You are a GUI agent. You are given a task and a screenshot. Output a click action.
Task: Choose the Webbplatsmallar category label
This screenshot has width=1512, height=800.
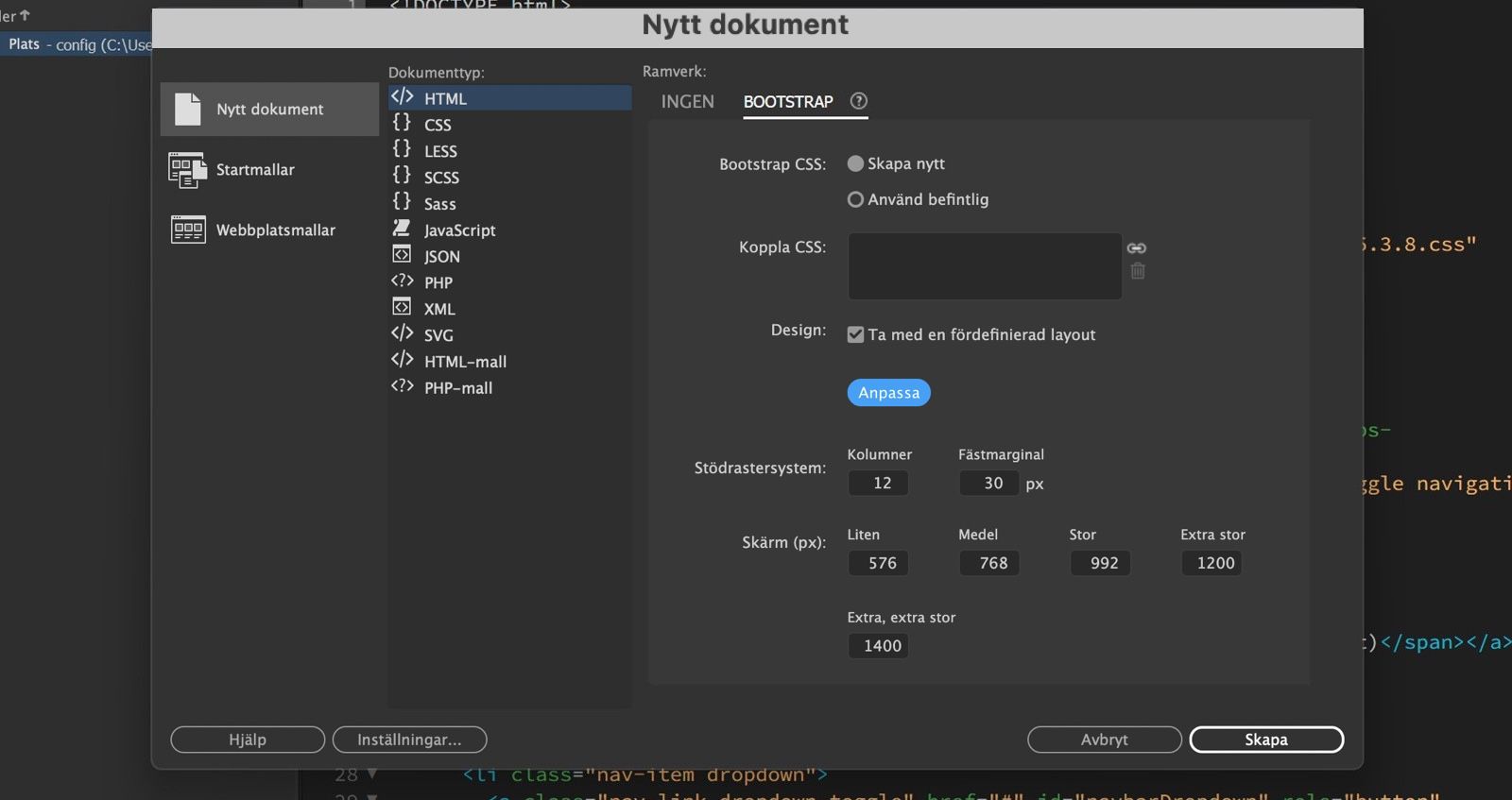point(276,230)
